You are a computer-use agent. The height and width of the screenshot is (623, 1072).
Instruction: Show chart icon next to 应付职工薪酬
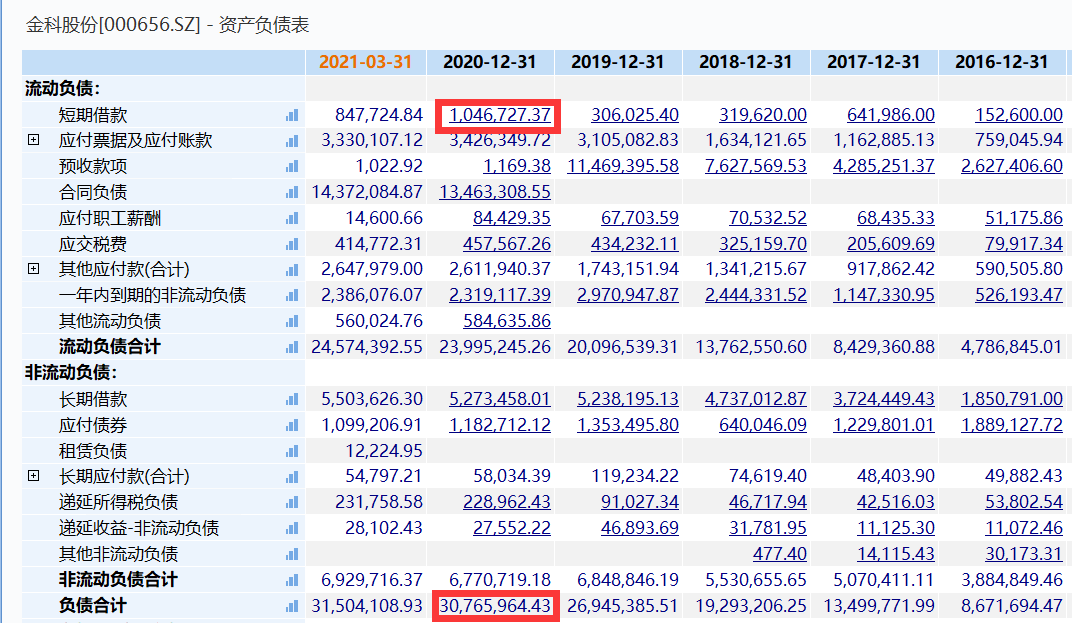(x=292, y=218)
